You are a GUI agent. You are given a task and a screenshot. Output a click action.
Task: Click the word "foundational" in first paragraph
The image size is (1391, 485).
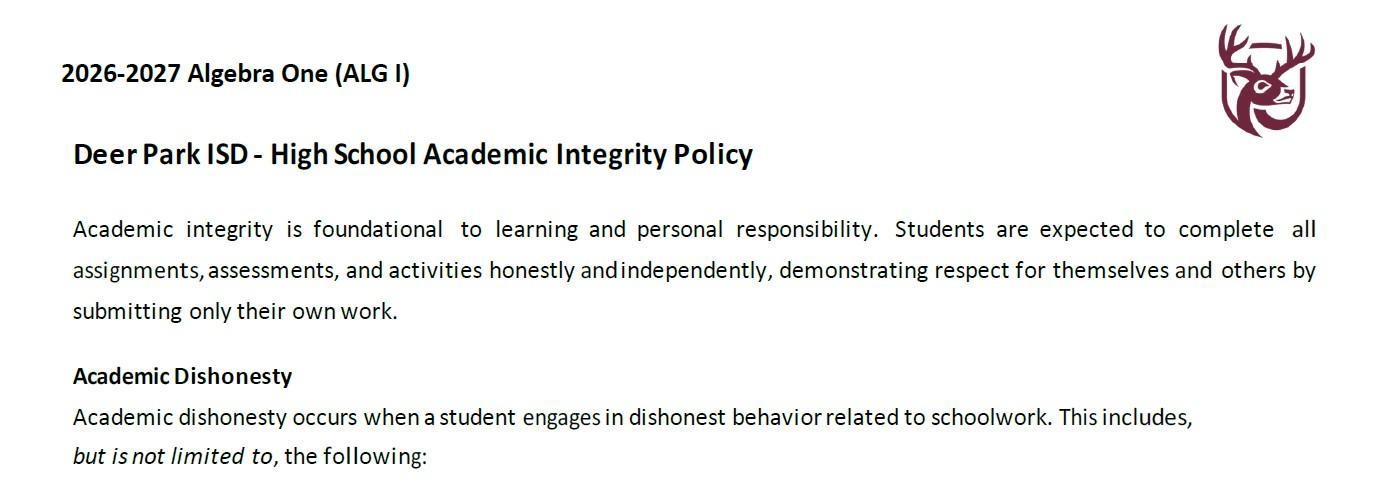pyautogui.click(x=377, y=230)
